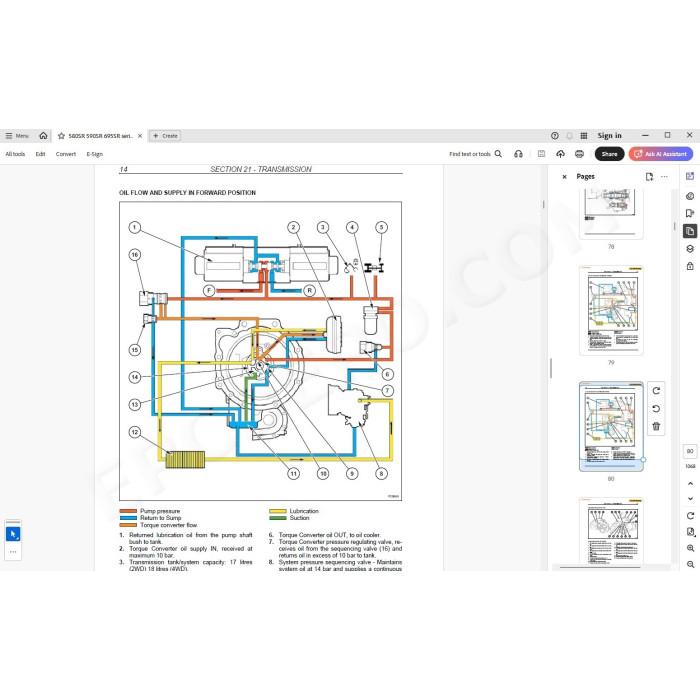Rotate page 80 thumbnail counterclockwise

[x=656, y=408]
